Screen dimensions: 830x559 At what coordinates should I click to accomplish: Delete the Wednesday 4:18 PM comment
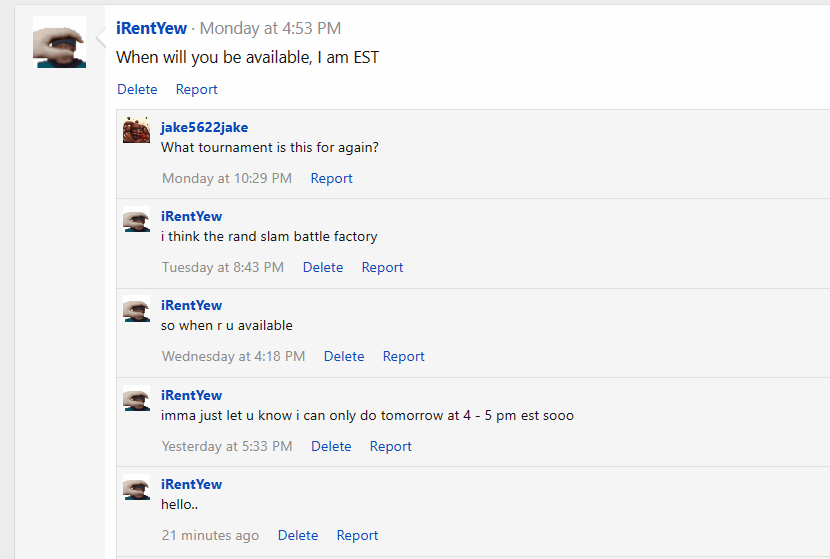[x=344, y=356]
